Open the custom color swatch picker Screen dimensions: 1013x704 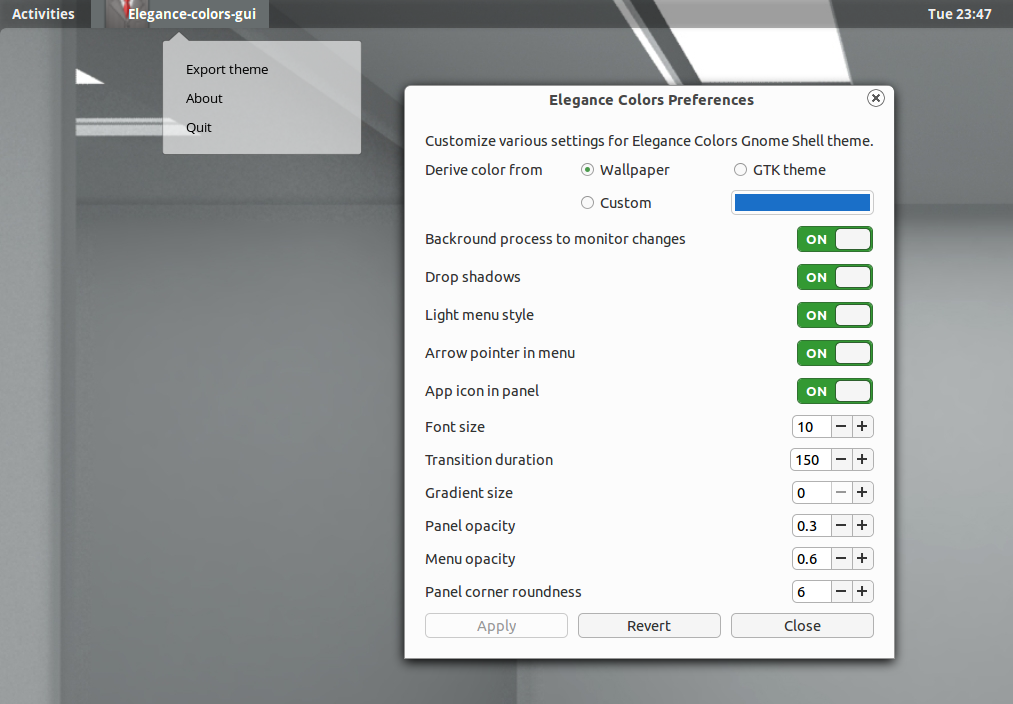[x=802, y=202]
